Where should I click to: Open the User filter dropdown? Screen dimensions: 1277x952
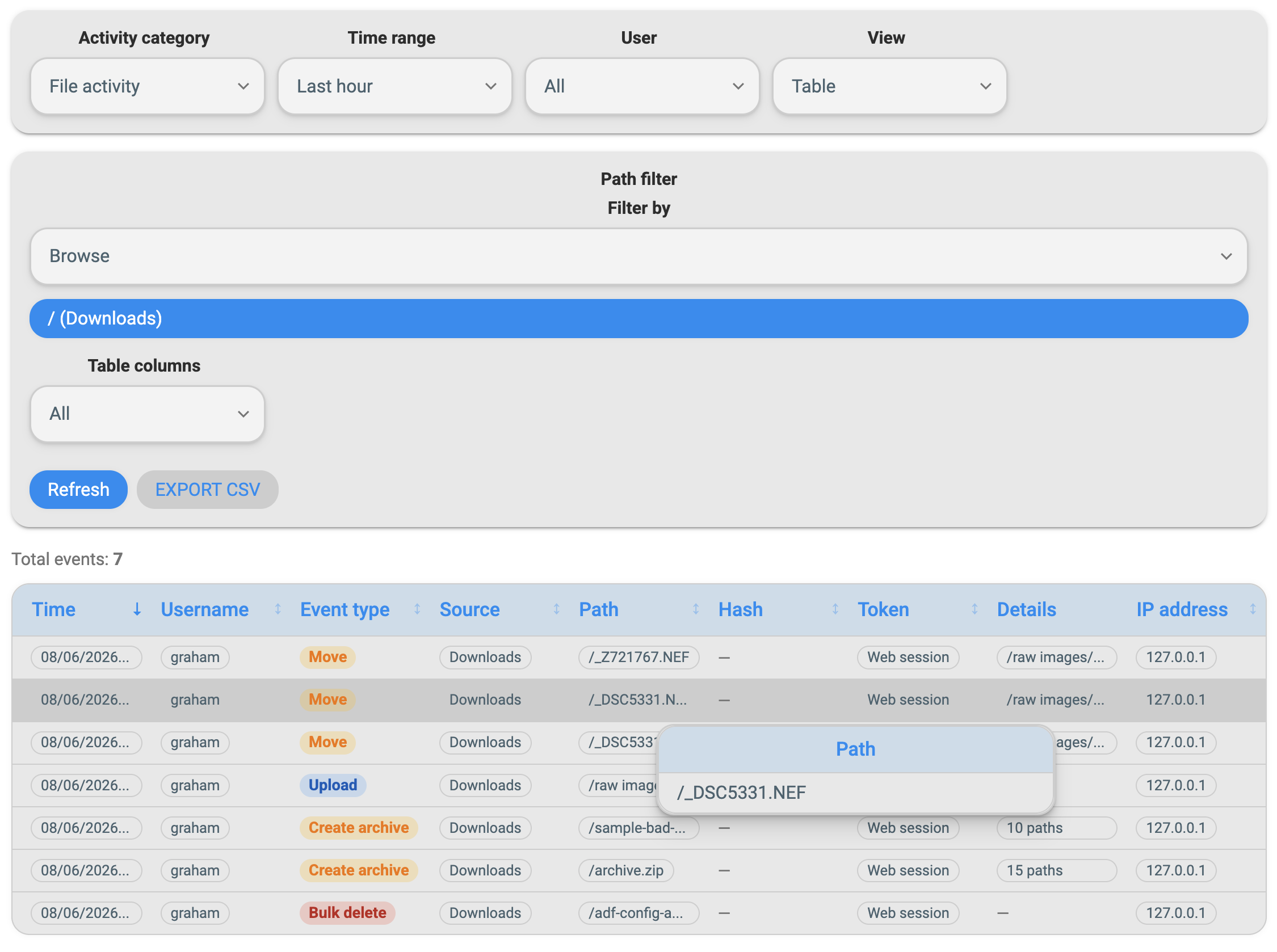pyautogui.click(x=642, y=86)
